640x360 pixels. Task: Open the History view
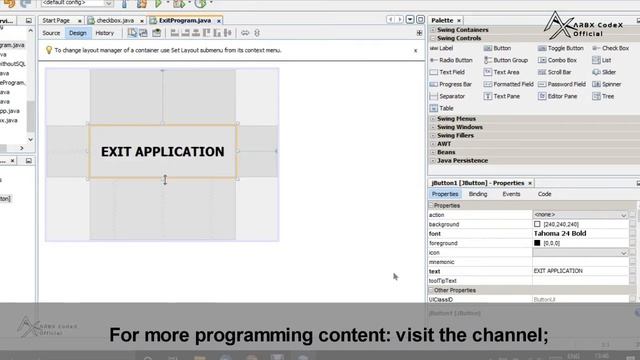pyautogui.click(x=104, y=33)
